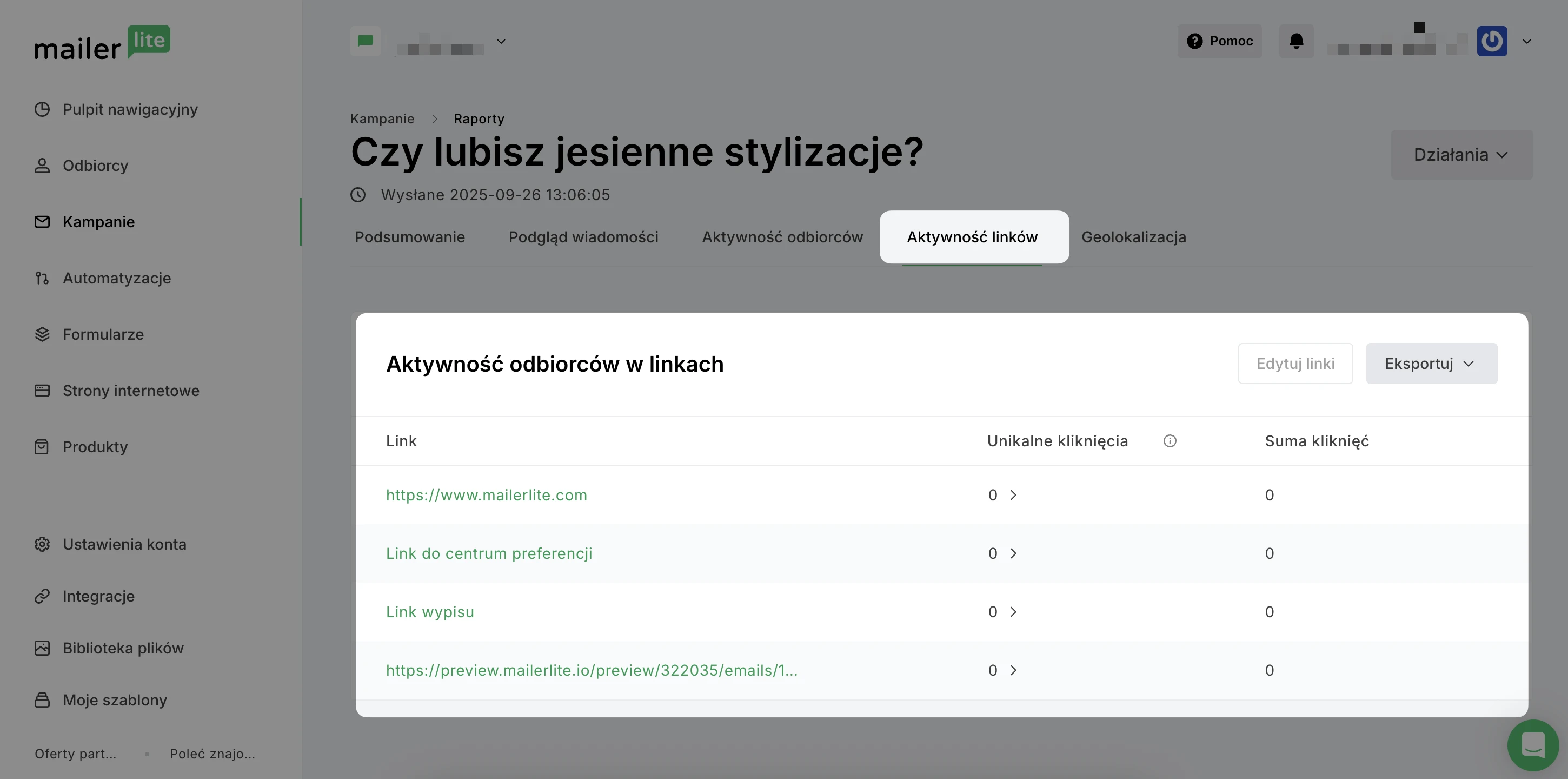
Task: Expand the account switcher chevron at top
Action: pyautogui.click(x=501, y=42)
